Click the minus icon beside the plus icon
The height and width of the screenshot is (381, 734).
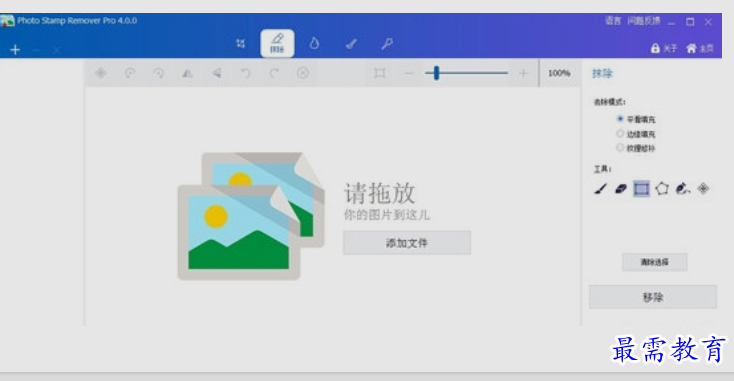tap(37, 50)
